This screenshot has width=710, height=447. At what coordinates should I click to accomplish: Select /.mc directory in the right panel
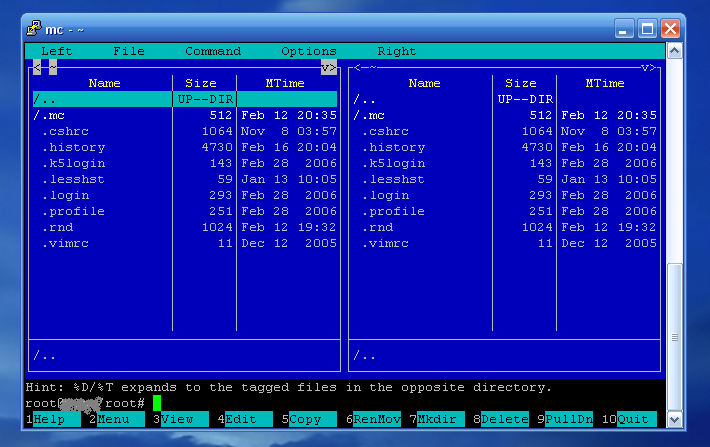pos(505,115)
